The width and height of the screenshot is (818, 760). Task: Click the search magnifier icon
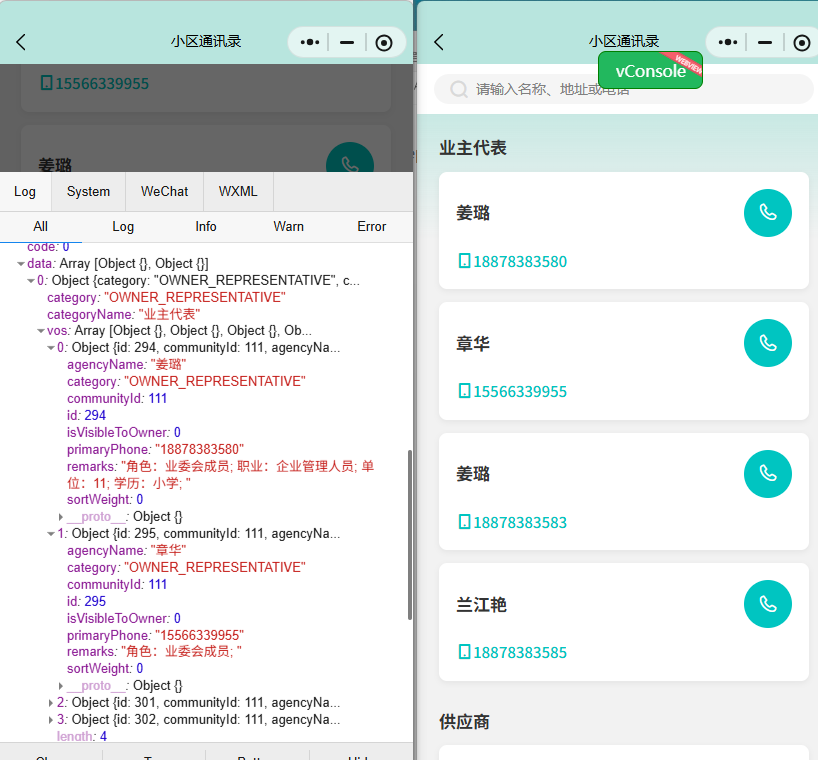tap(459, 89)
